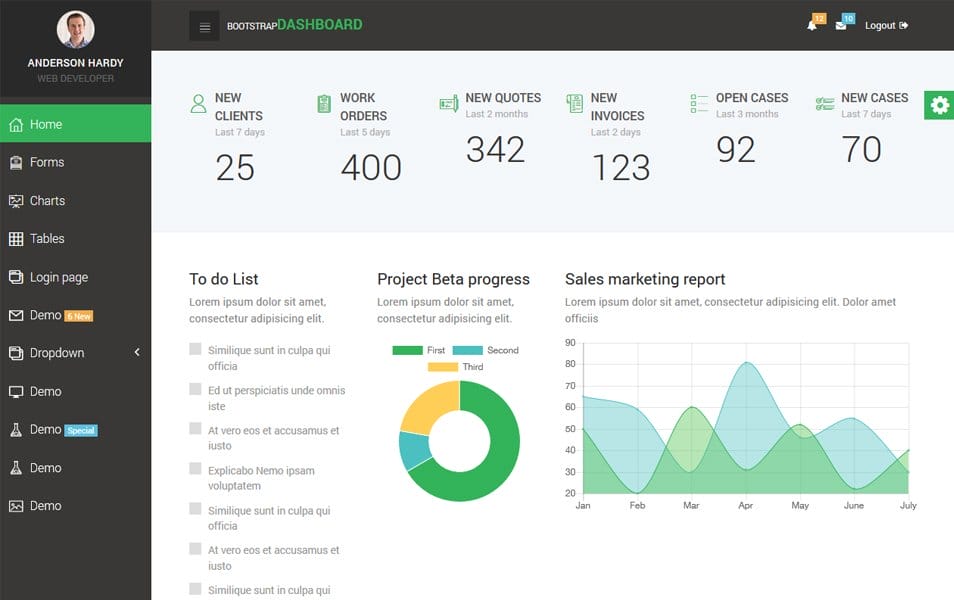Expand the Dropdown sidebar section chevron
Viewport: 954px width, 600px height.
(x=136, y=352)
